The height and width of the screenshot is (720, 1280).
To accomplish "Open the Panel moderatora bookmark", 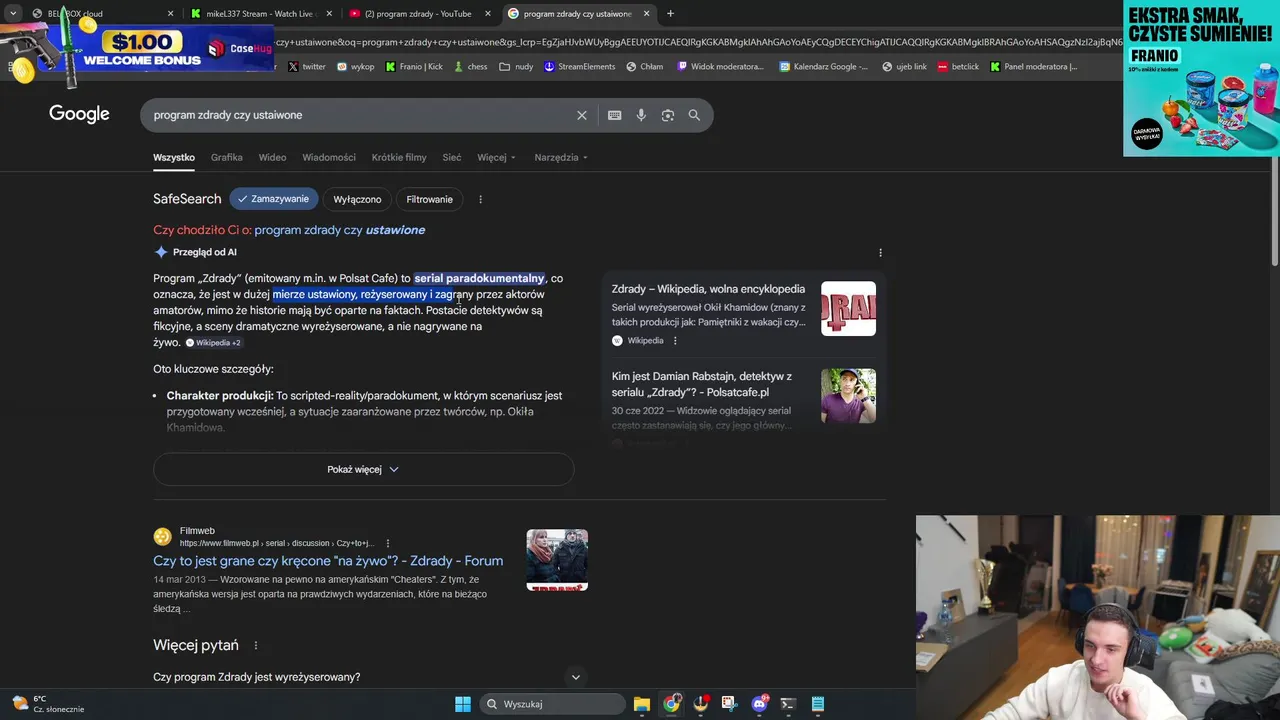I will click(x=1034, y=67).
